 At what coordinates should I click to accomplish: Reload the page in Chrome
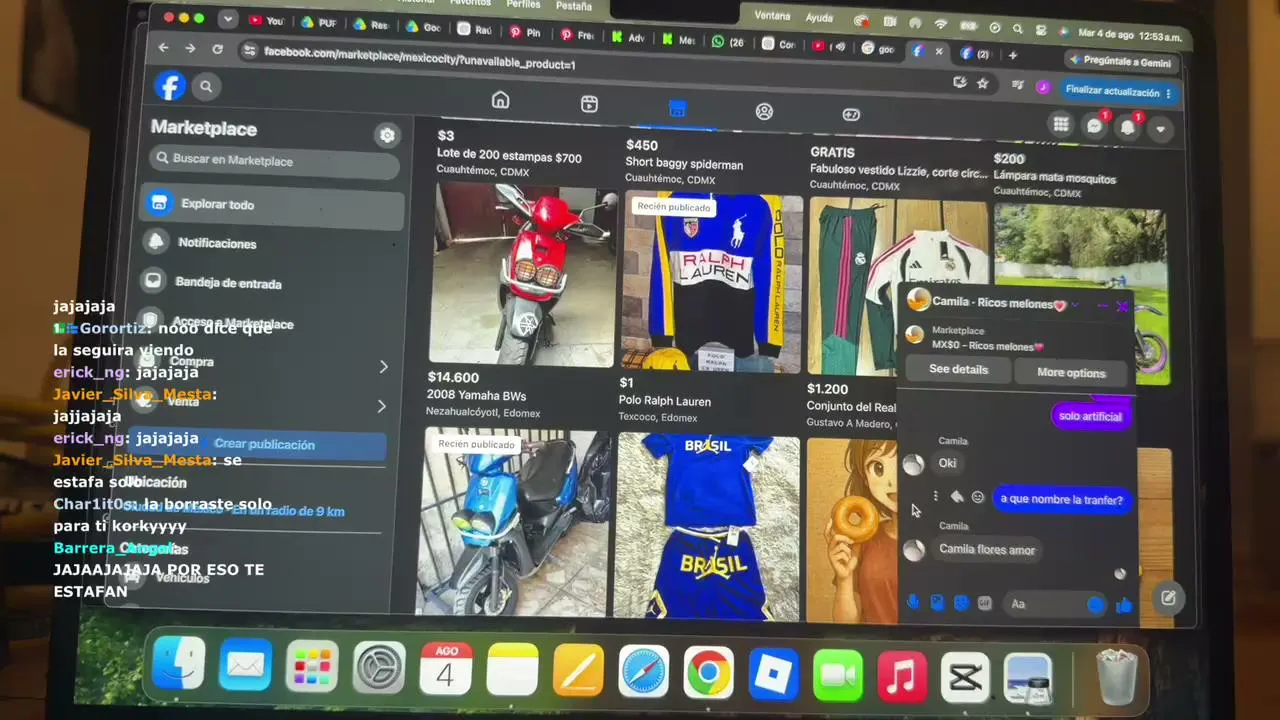pos(218,48)
